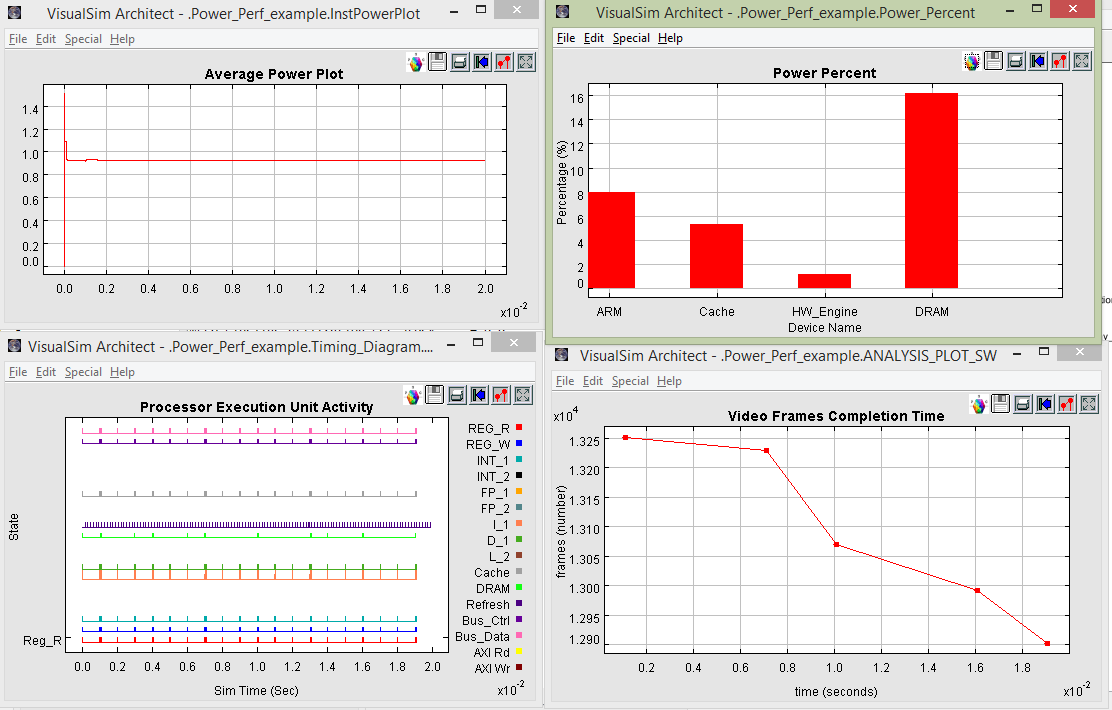Print the Power Percent plot

(1015, 61)
